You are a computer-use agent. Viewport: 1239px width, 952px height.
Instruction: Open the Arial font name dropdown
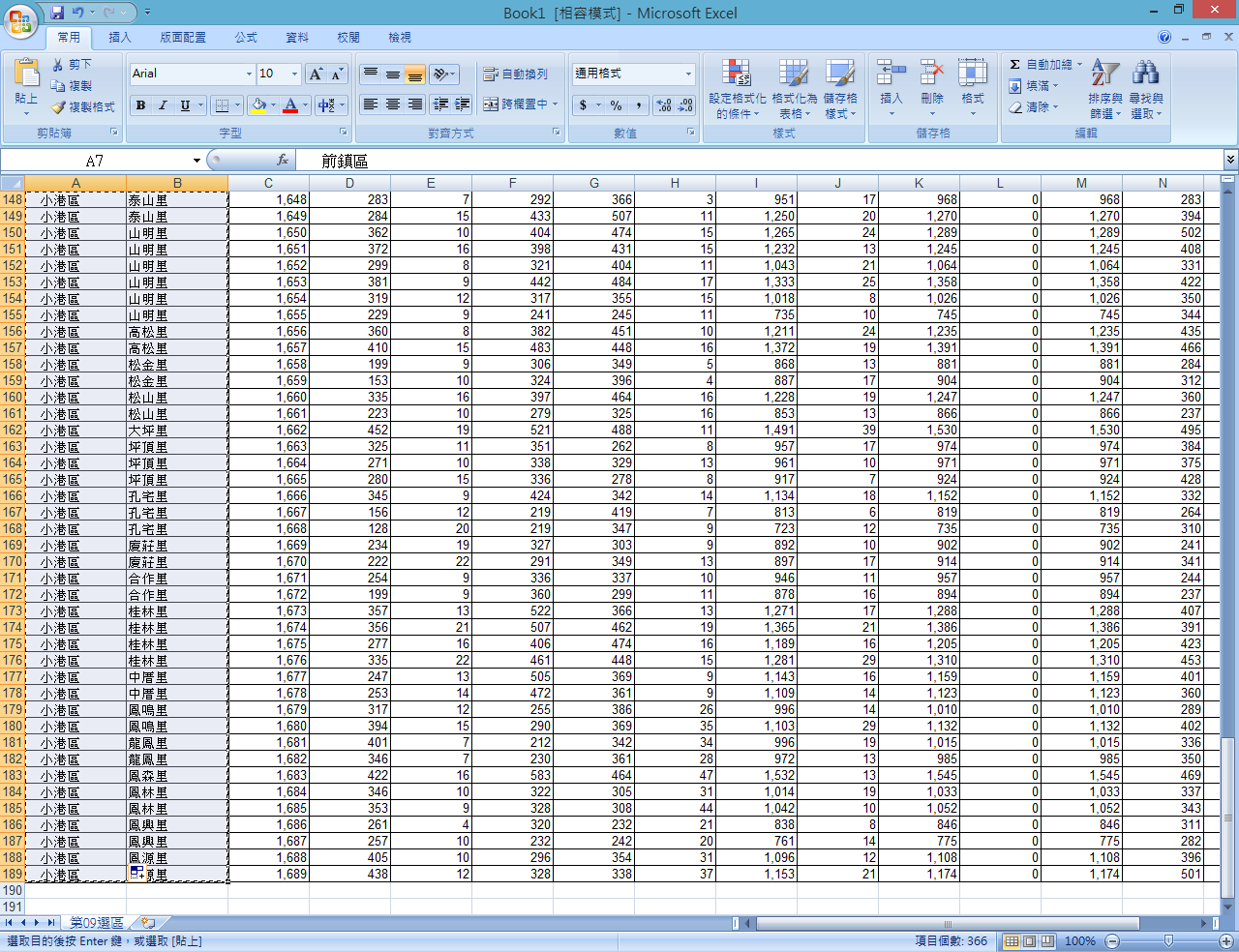[x=249, y=74]
